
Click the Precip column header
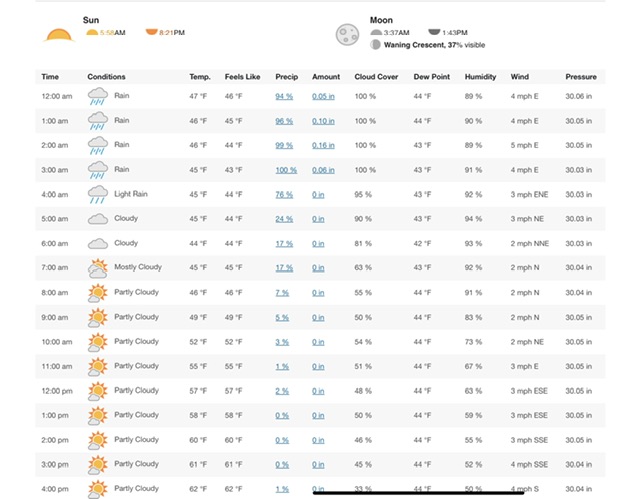click(287, 77)
